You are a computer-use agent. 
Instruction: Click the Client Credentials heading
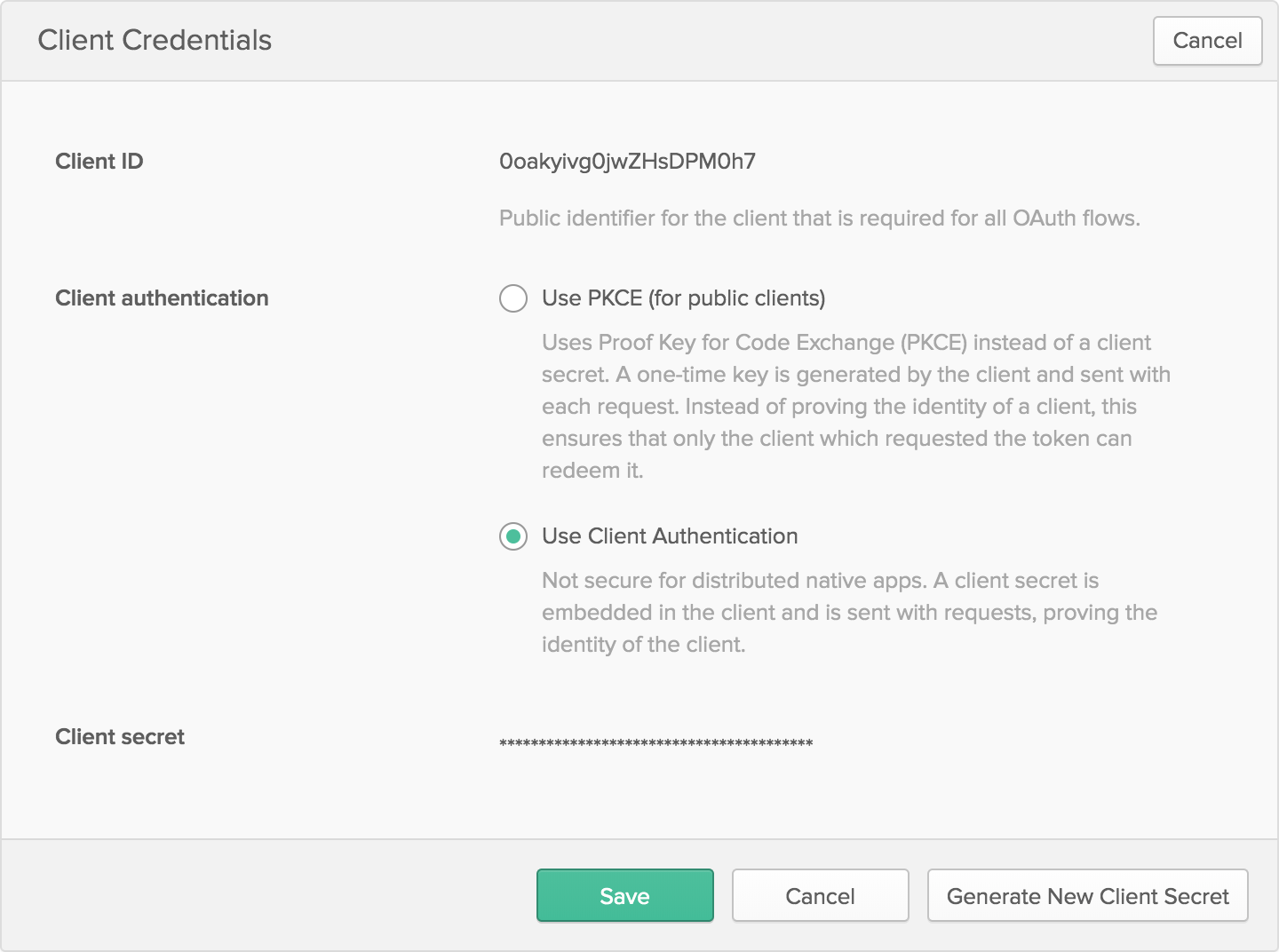coord(155,41)
